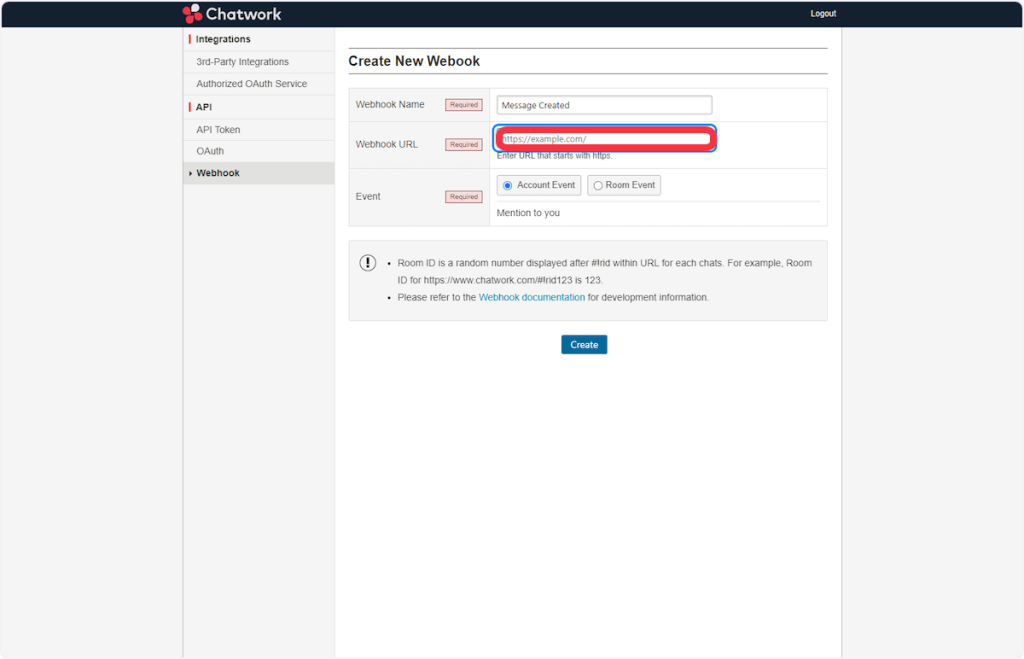
Task: Select the Account Event radio button
Action: point(508,185)
